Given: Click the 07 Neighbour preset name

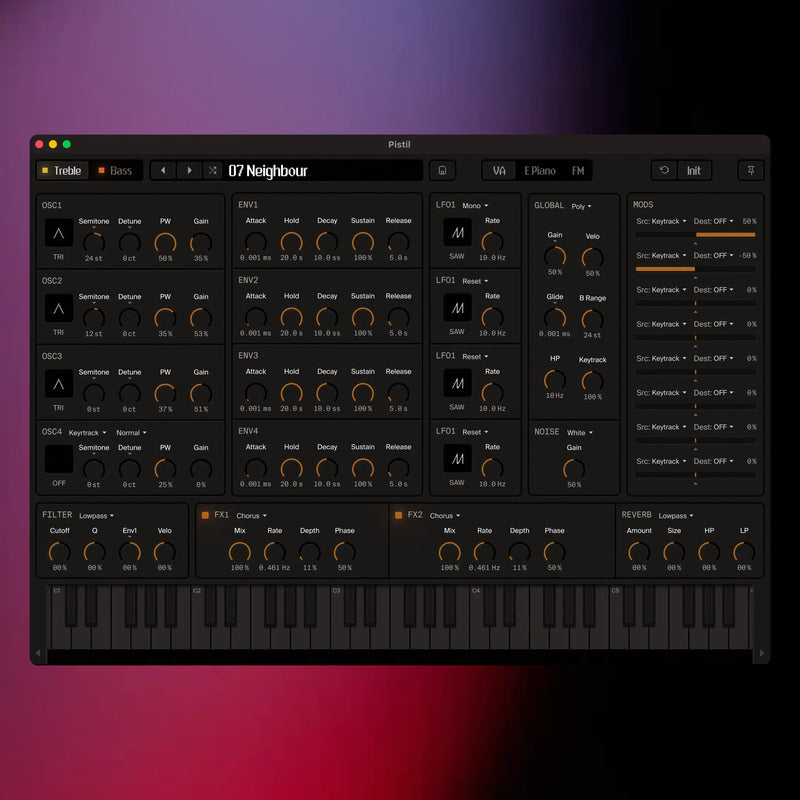Looking at the screenshot, I should [268, 171].
